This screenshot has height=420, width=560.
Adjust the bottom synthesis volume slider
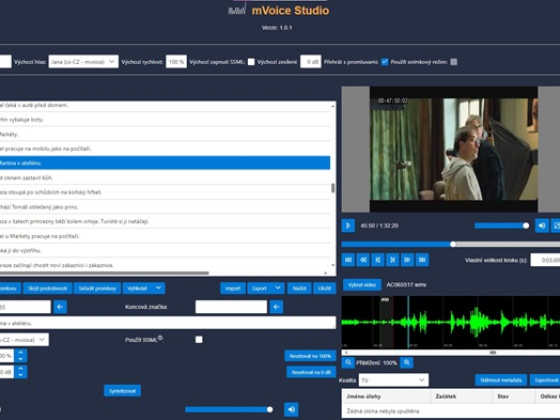point(229,410)
